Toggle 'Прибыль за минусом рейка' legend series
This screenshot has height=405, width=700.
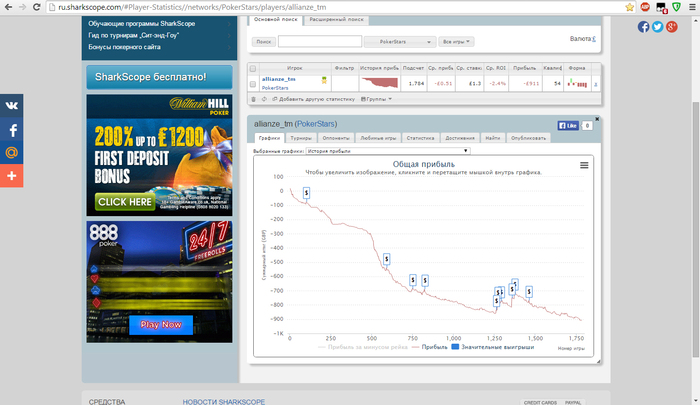pos(363,347)
